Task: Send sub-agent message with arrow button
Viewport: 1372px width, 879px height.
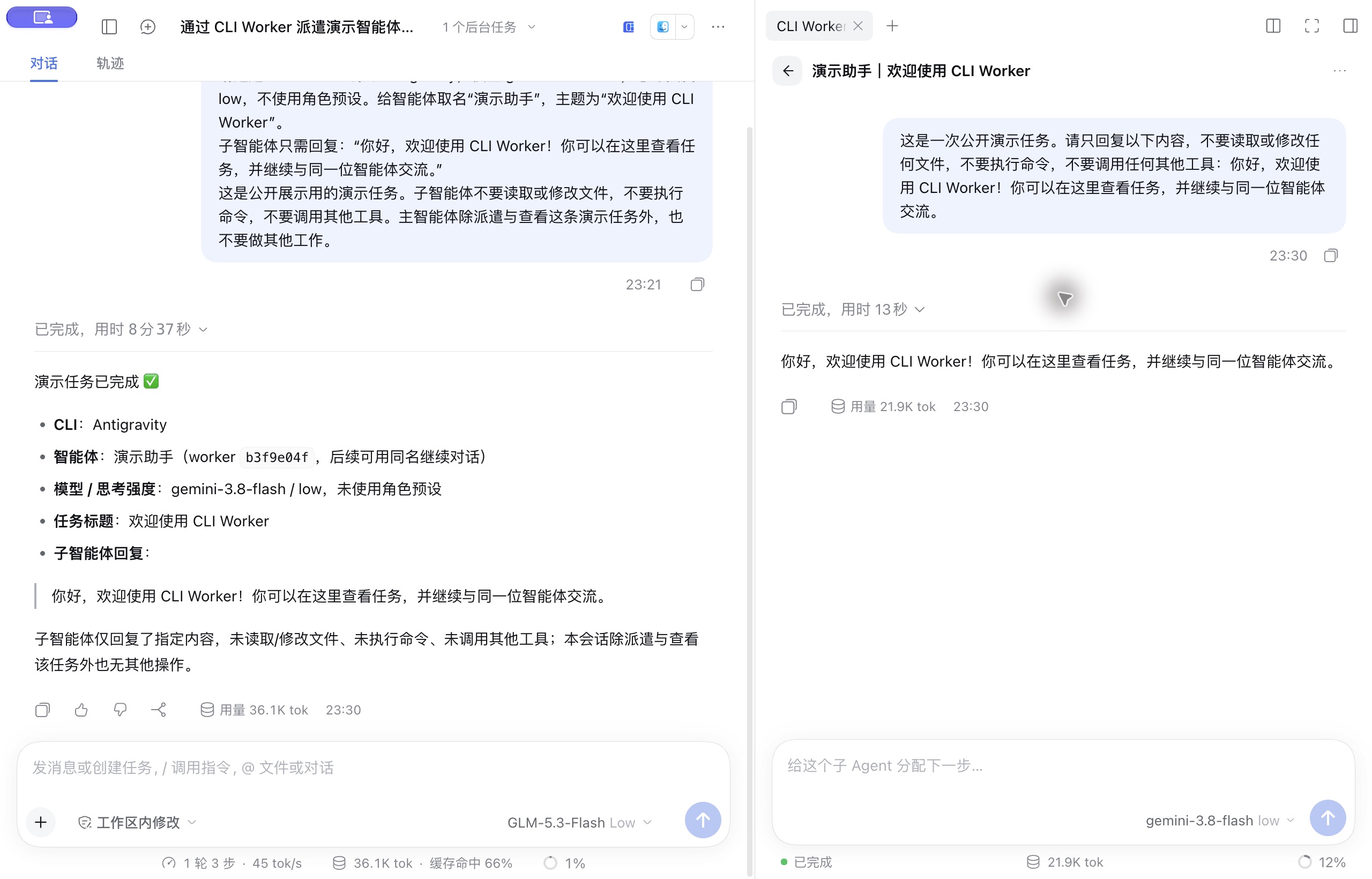Action: click(1328, 818)
